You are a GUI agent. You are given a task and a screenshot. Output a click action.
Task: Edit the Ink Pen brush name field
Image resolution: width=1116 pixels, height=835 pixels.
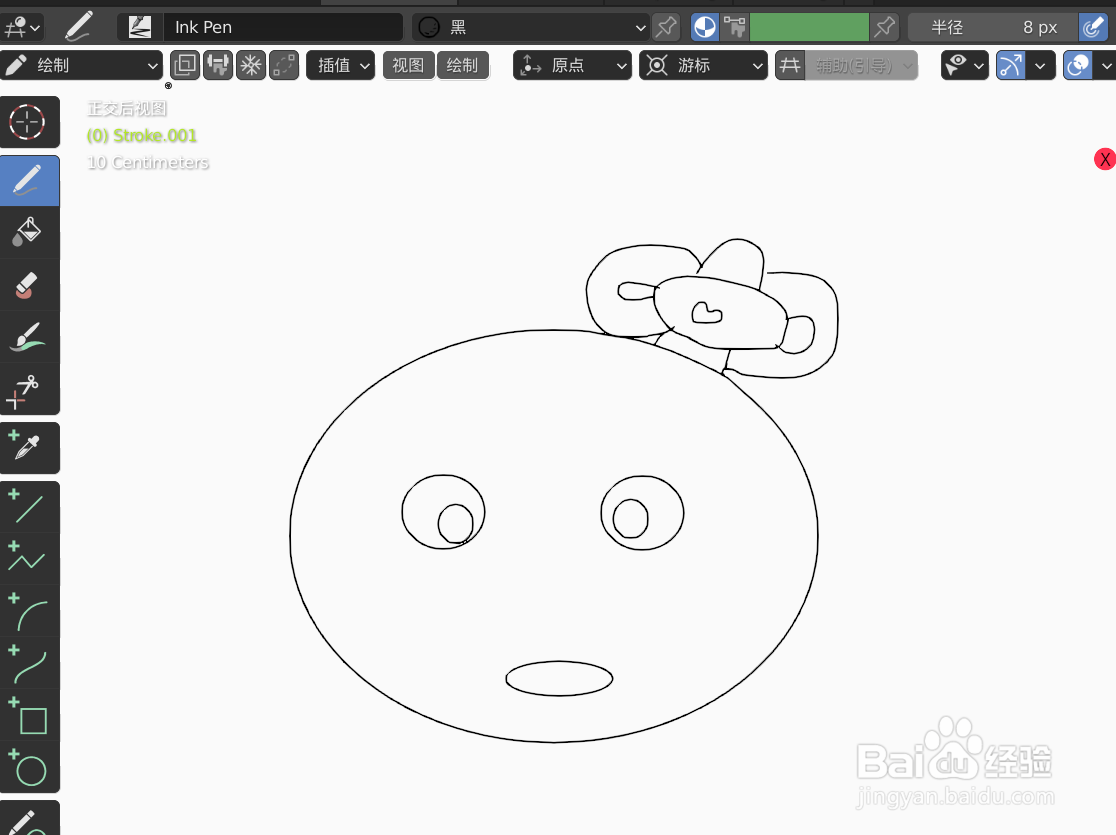click(283, 27)
